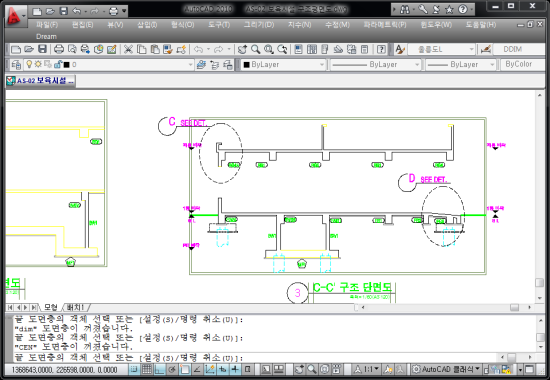Open Text Style manager icon
This screenshot has width=550, height=380.
400,49
